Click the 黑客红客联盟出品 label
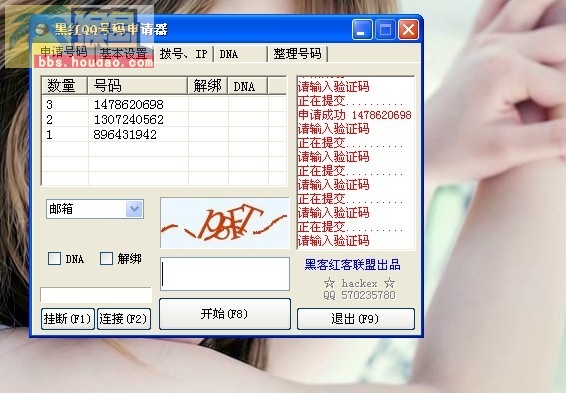The height and width of the screenshot is (393, 566). pos(352,265)
